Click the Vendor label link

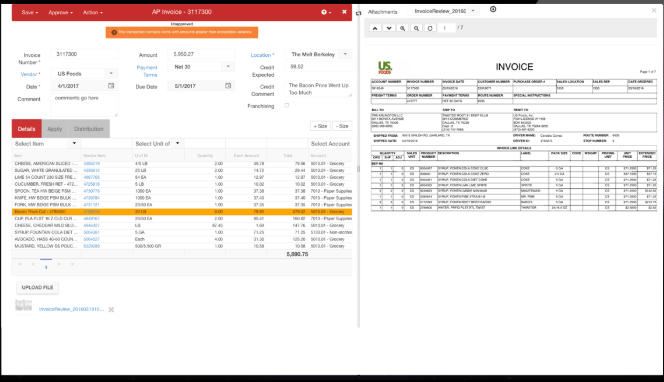tap(29, 74)
